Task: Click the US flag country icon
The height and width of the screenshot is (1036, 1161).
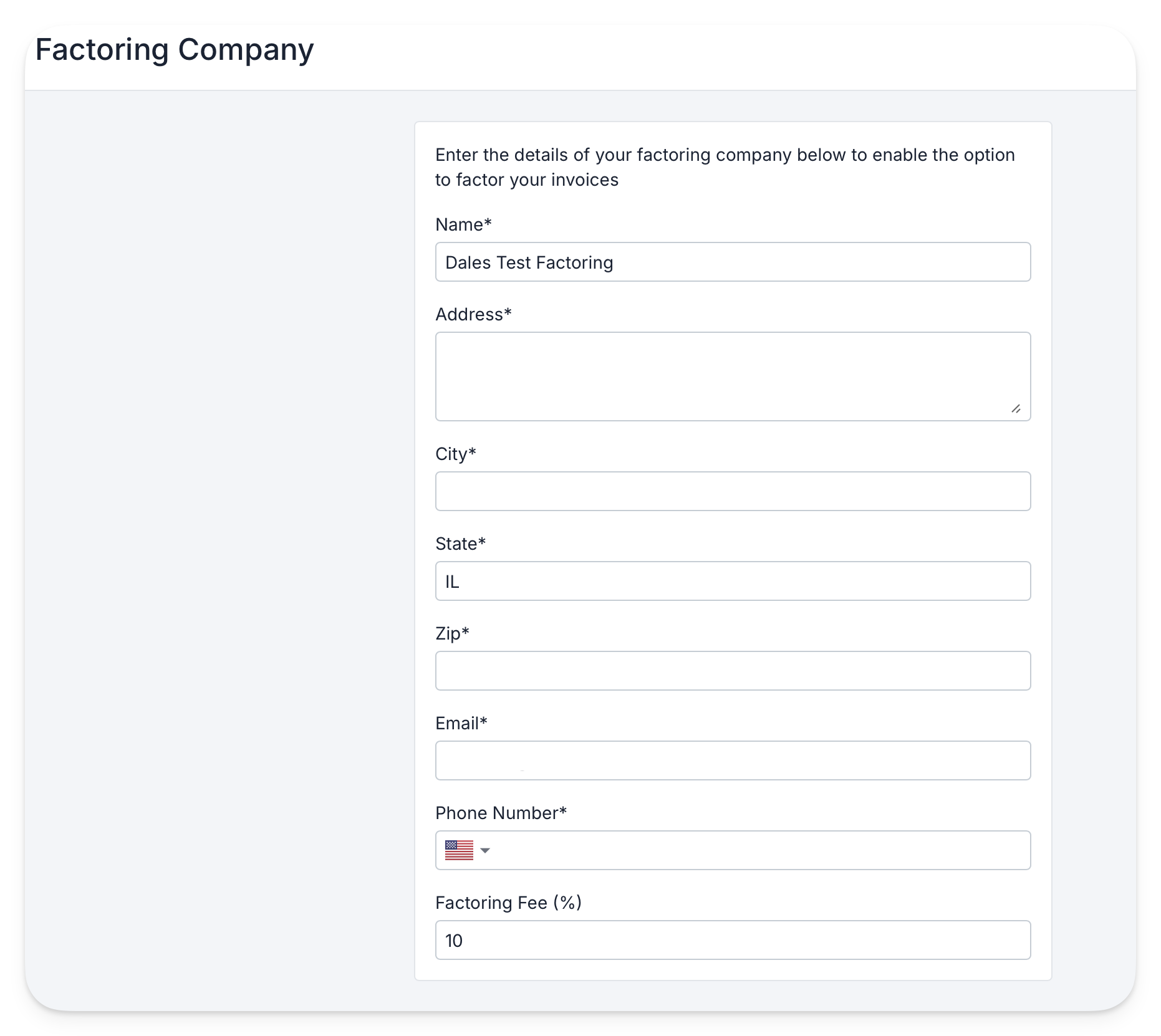Action: [459, 850]
